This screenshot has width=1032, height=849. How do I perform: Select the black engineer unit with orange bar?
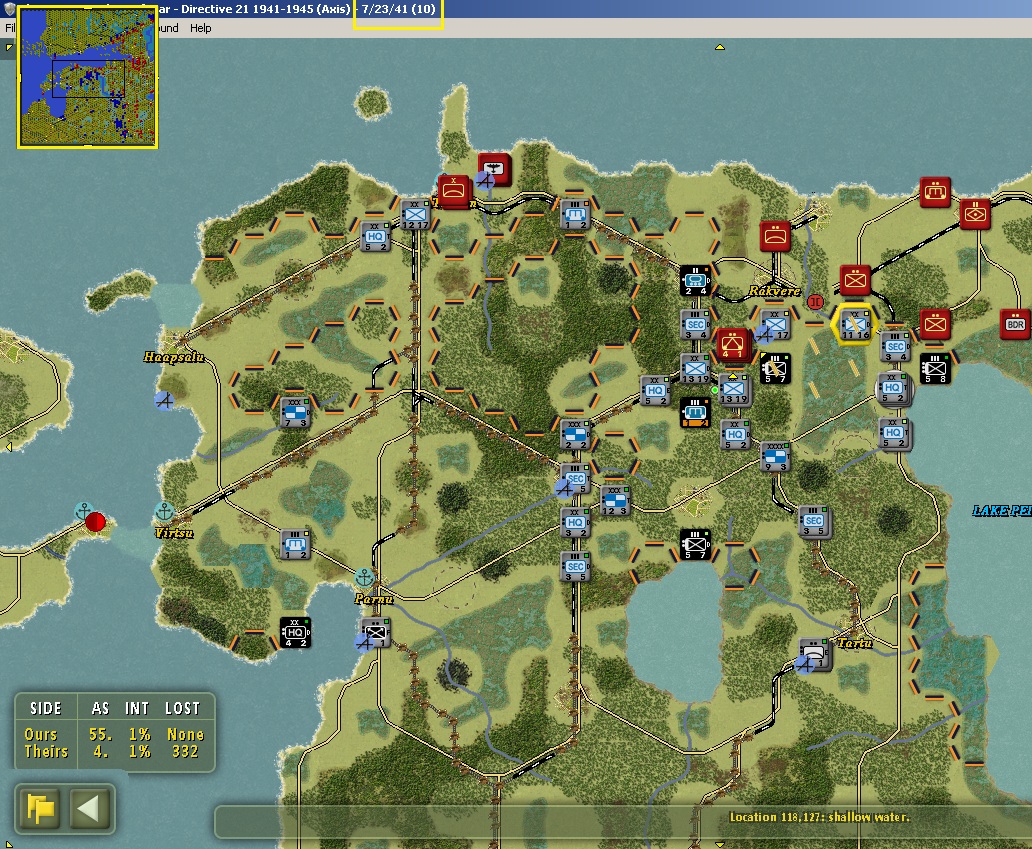tap(694, 413)
